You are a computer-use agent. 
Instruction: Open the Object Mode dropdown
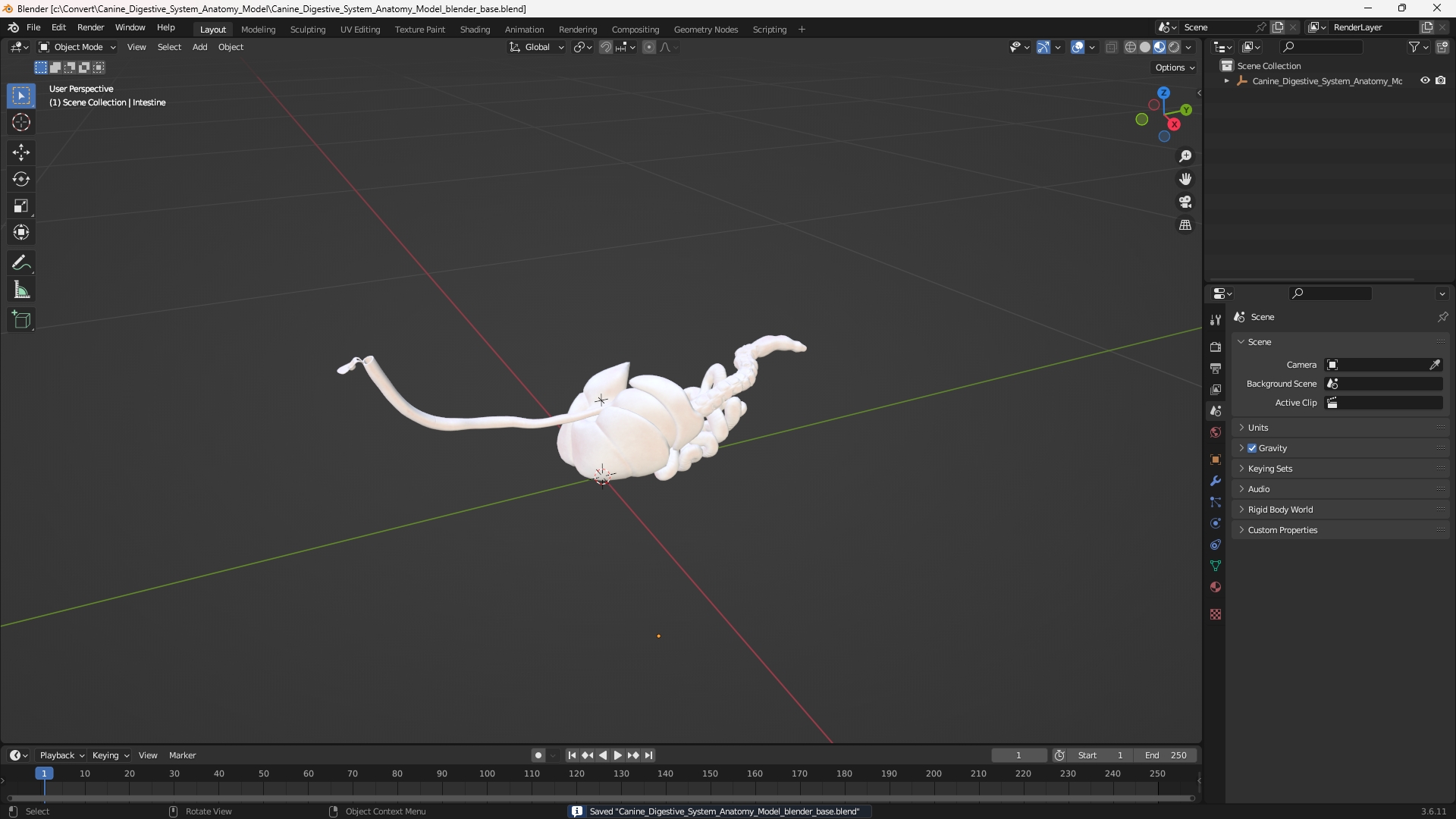pyautogui.click(x=77, y=47)
